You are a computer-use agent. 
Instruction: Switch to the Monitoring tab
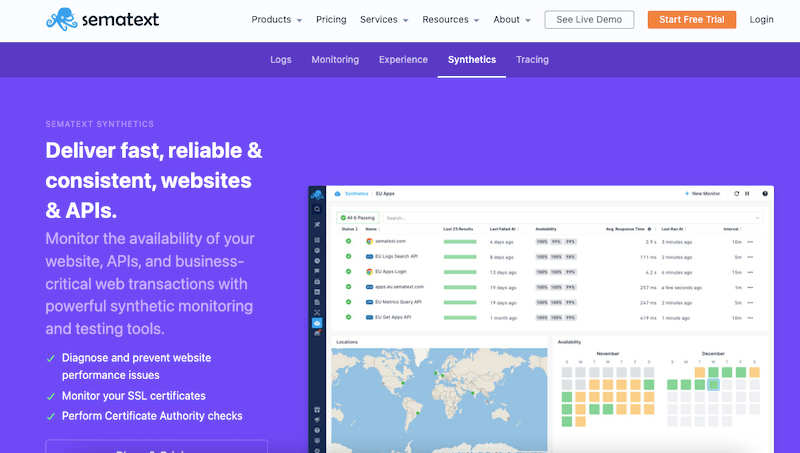point(335,60)
